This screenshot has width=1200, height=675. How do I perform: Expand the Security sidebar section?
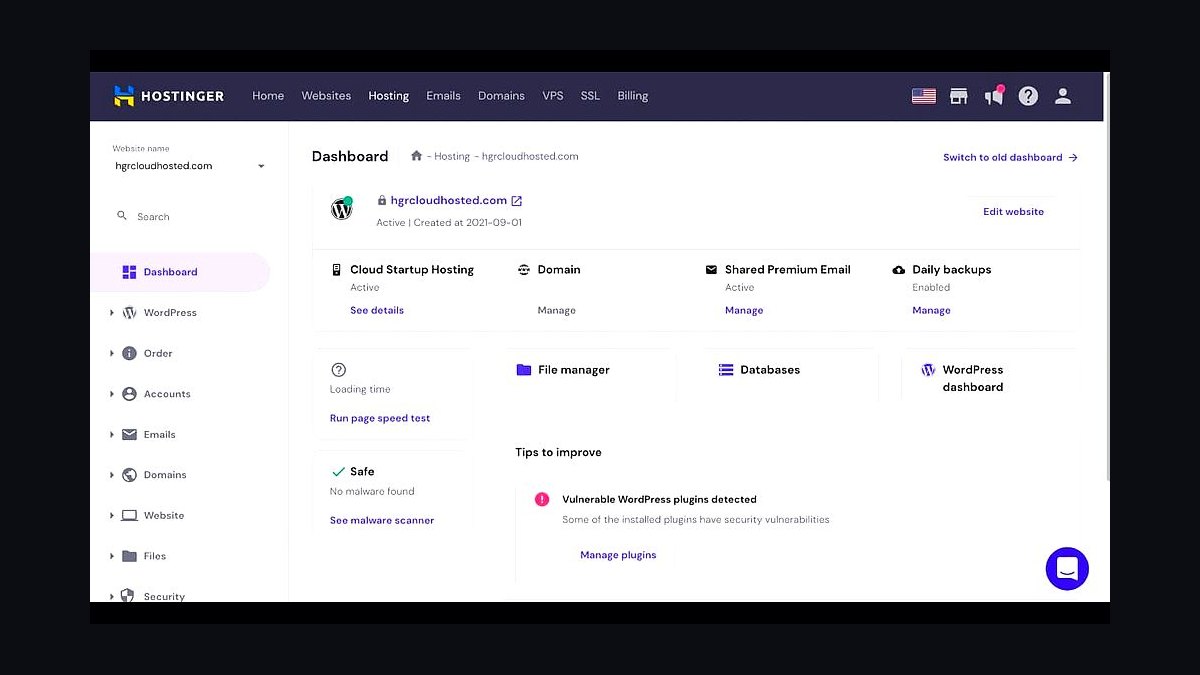112,596
